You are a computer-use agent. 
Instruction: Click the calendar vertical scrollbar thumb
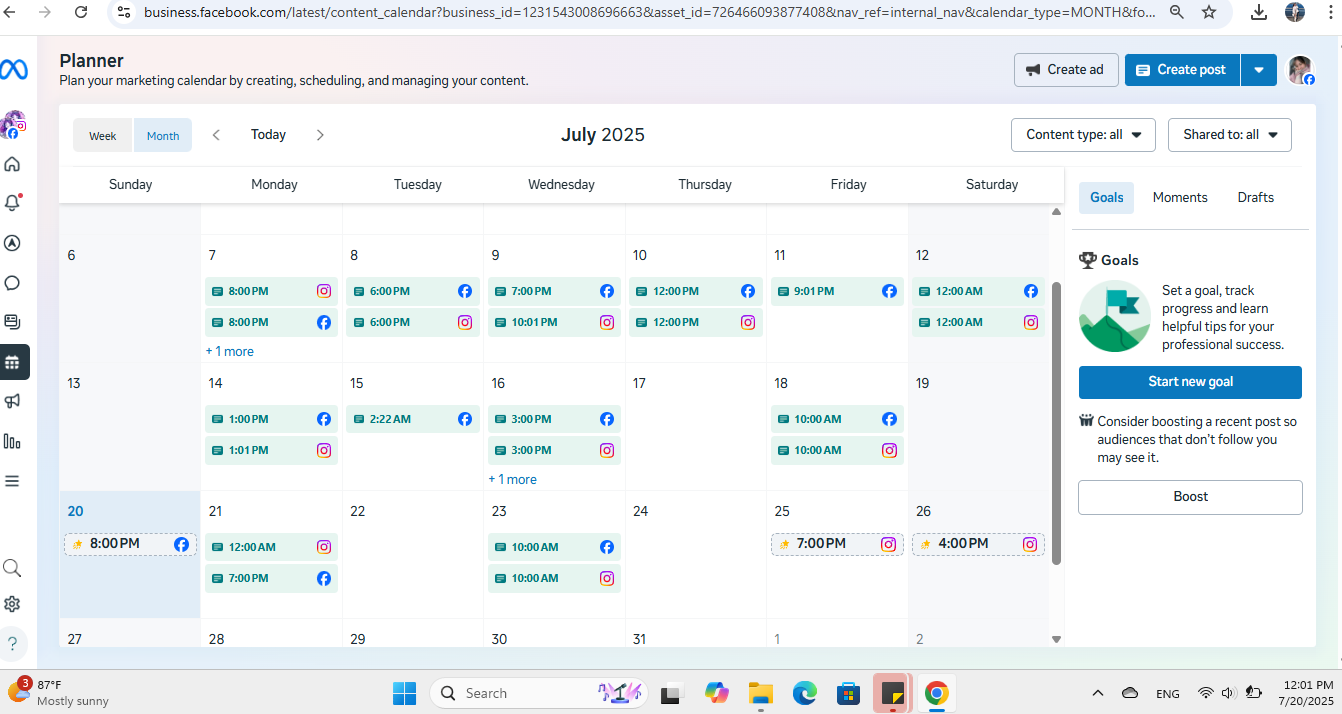(x=1057, y=422)
